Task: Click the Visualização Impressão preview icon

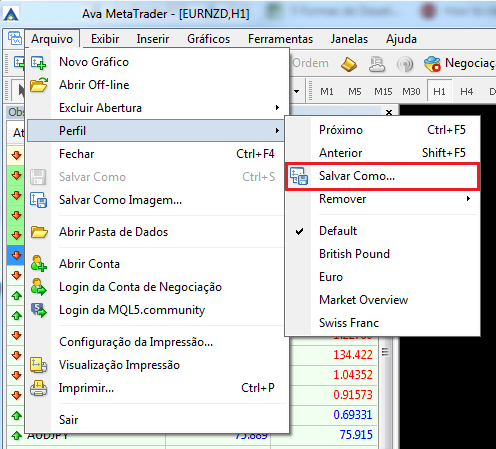Action: (38, 365)
